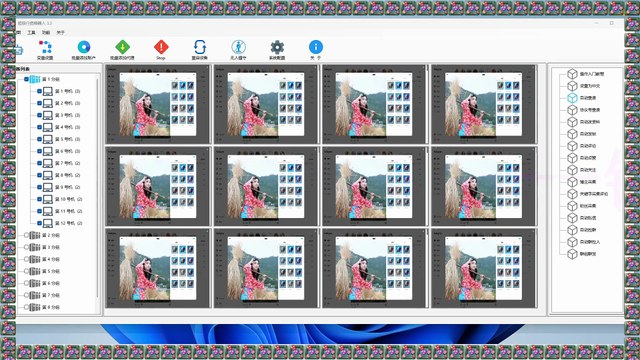Viewport: 640px width, 360px height.
Task: Click the blue server icon of 第 1 分组
Action: pyautogui.click(x=35, y=79)
